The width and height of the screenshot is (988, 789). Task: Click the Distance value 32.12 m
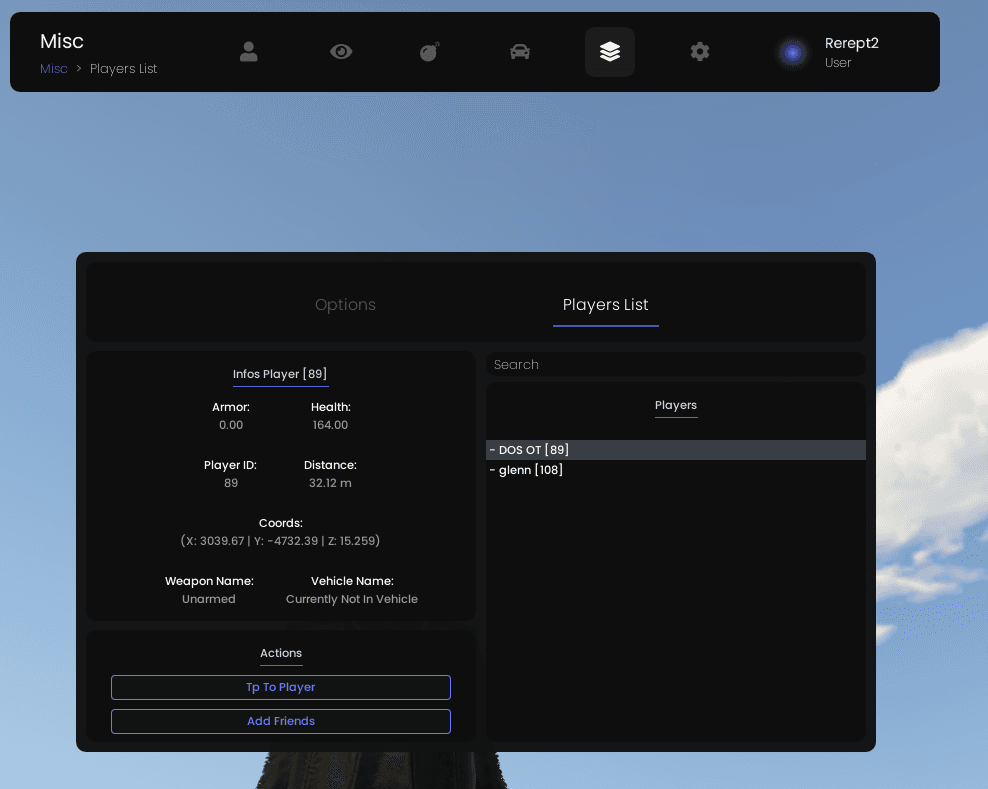click(330, 483)
